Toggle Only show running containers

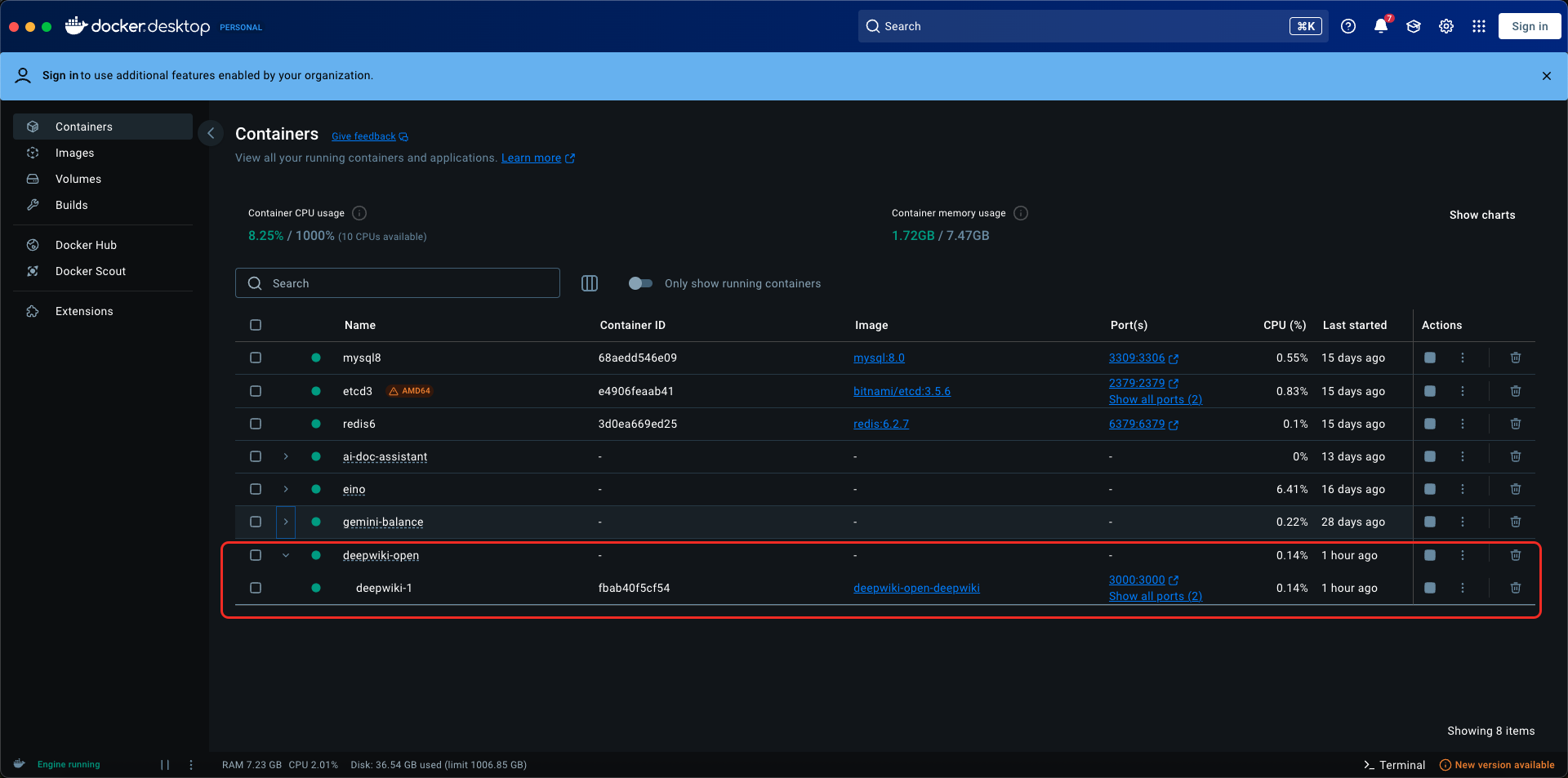[x=640, y=283]
